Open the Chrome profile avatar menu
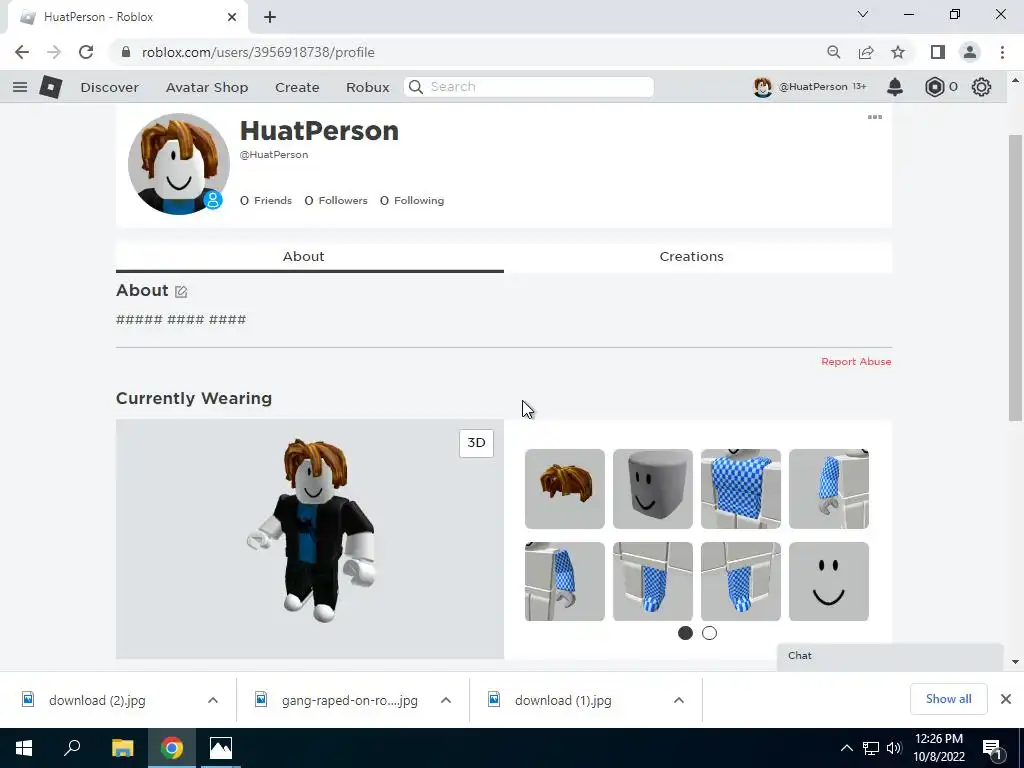 [970, 52]
